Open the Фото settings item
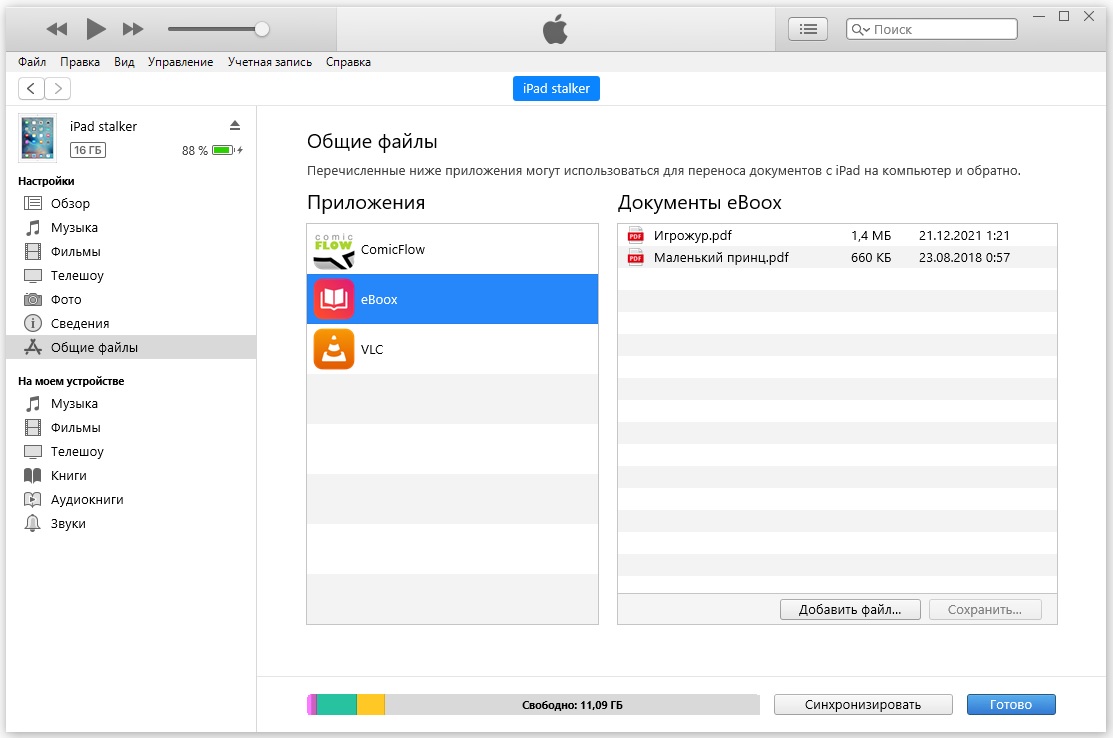 131,299
